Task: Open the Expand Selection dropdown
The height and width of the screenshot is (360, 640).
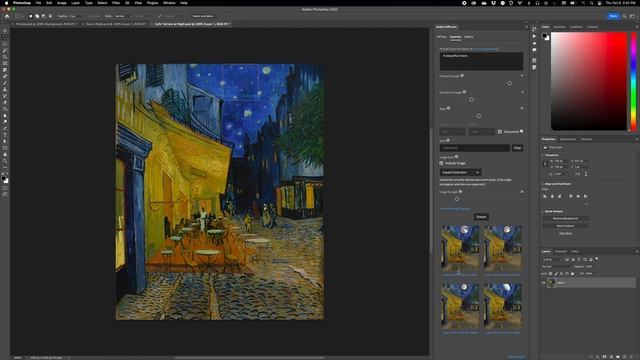Action: (x=460, y=172)
